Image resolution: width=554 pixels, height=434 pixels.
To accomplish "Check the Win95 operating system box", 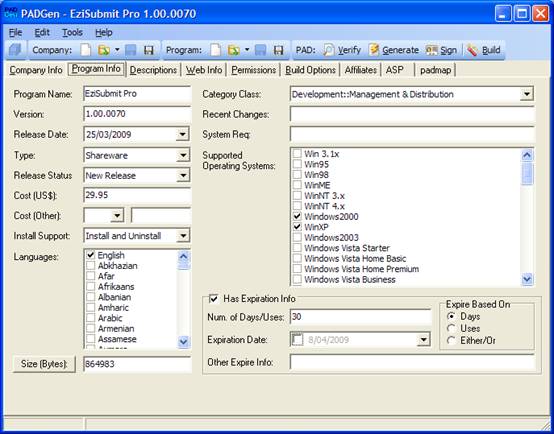I will click(x=297, y=164).
